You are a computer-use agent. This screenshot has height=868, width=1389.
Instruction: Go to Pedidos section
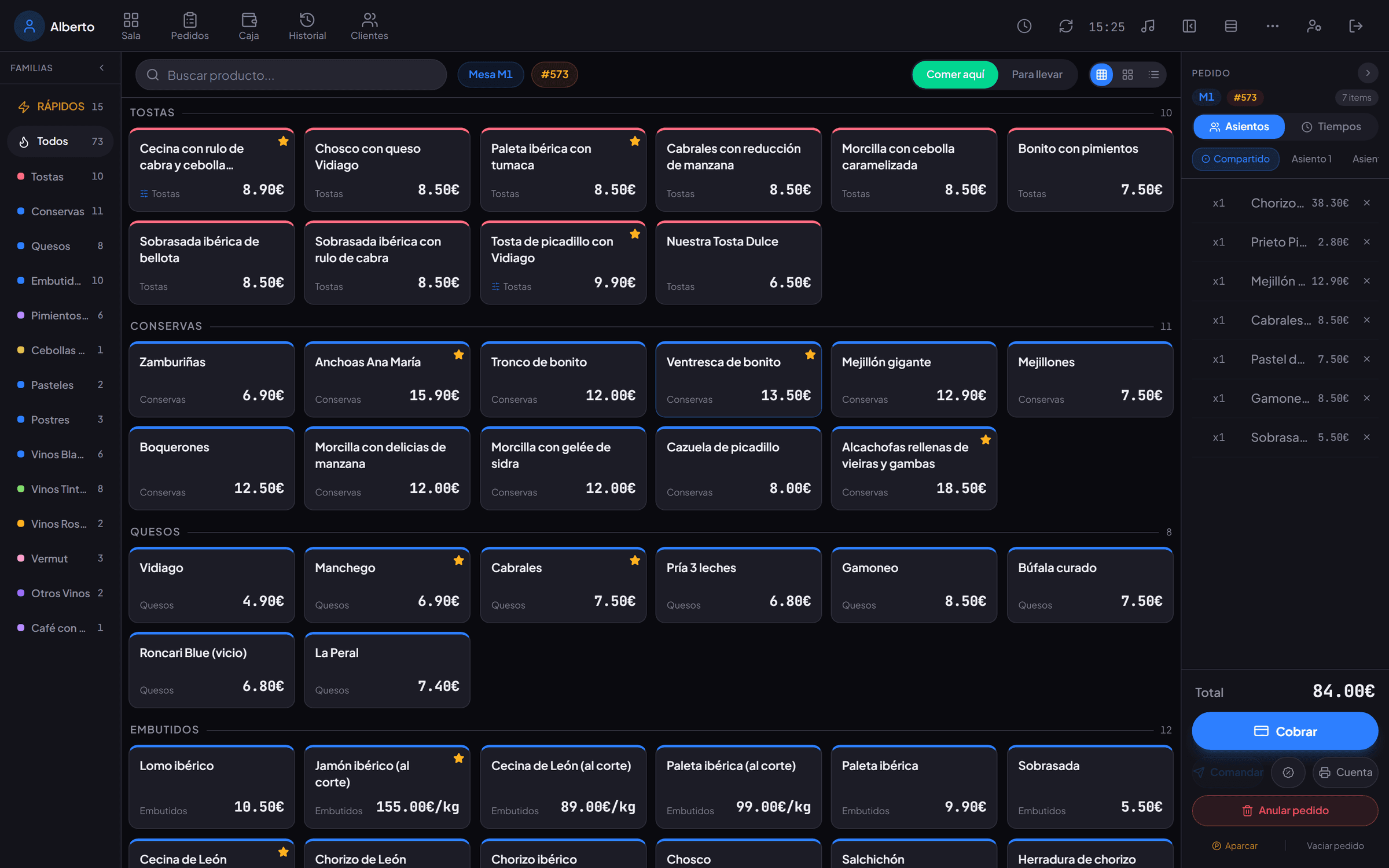click(x=190, y=26)
